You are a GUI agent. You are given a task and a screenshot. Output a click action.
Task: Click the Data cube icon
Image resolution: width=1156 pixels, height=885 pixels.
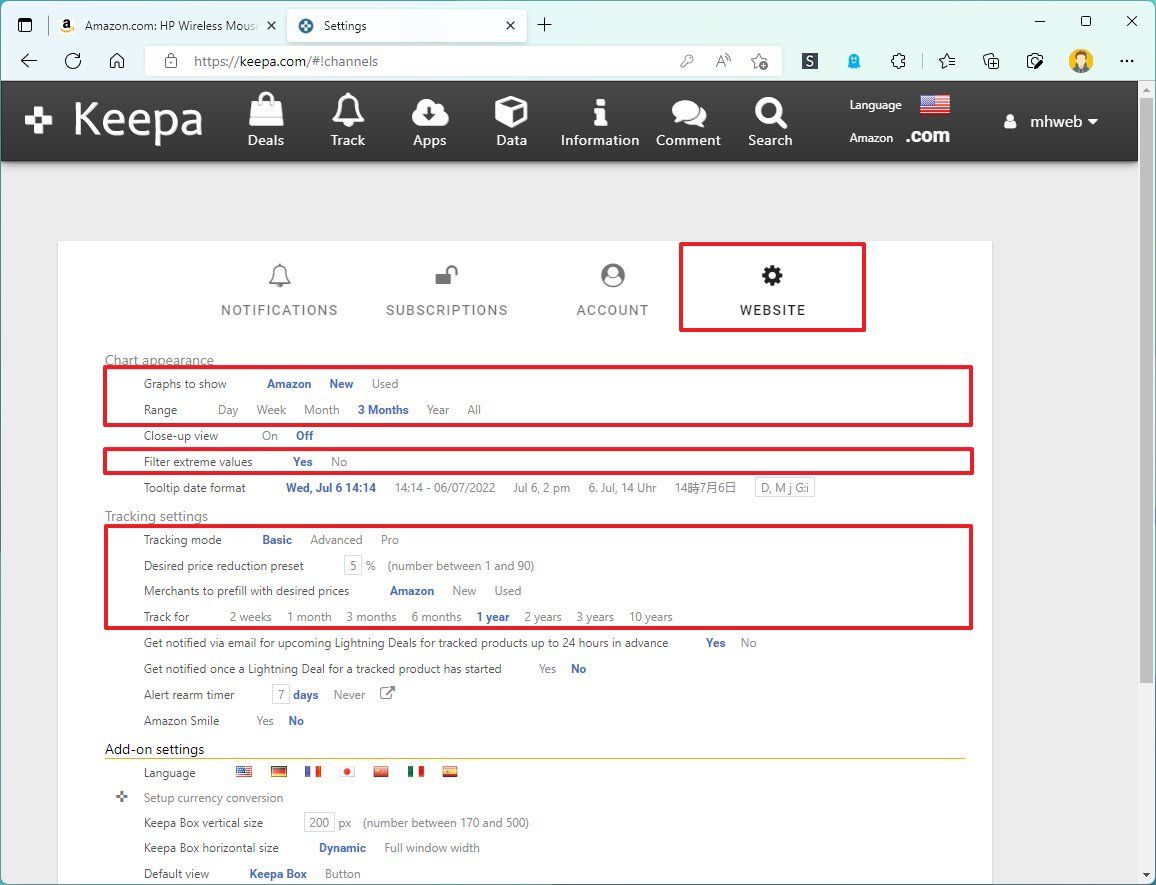pyautogui.click(x=510, y=120)
